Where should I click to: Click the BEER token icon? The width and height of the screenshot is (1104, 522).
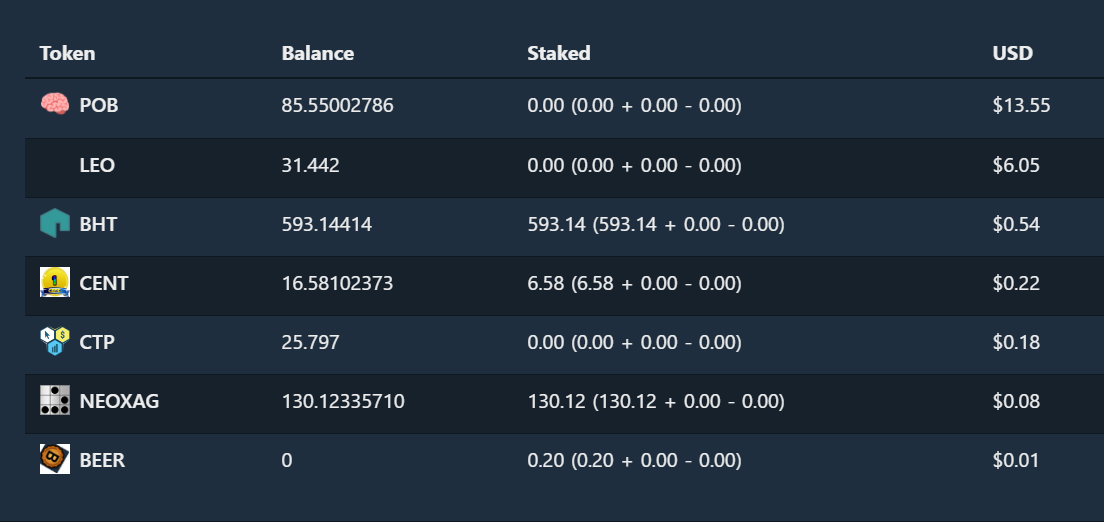pos(54,459)
